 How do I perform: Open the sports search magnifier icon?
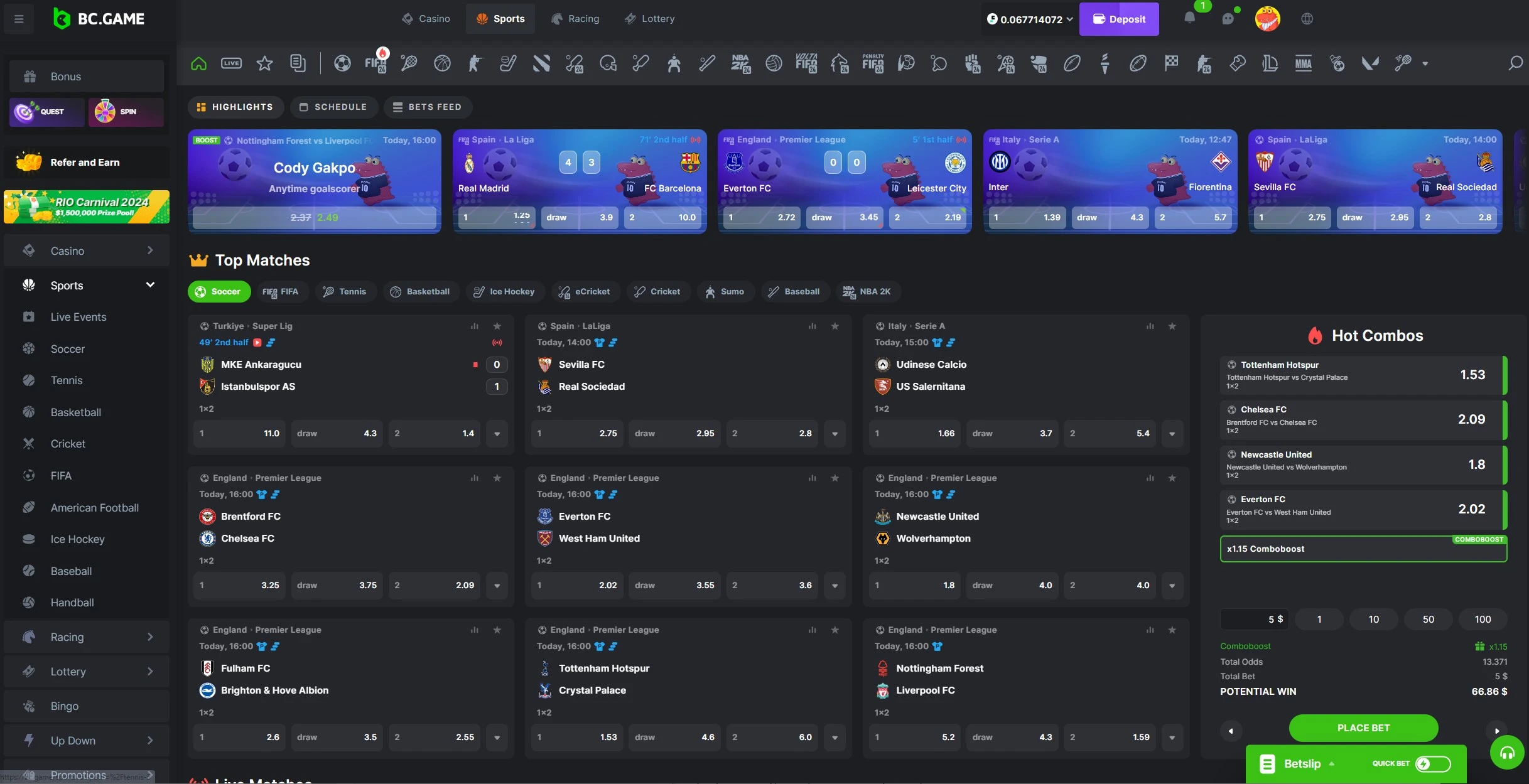[1515, 63]
